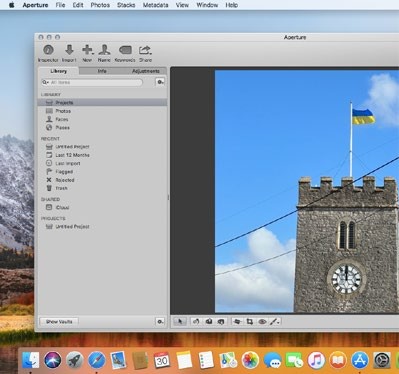Click the sidebar divider handle
The height and width of the screenshot is (374, 399).
(x=168, y=197)
